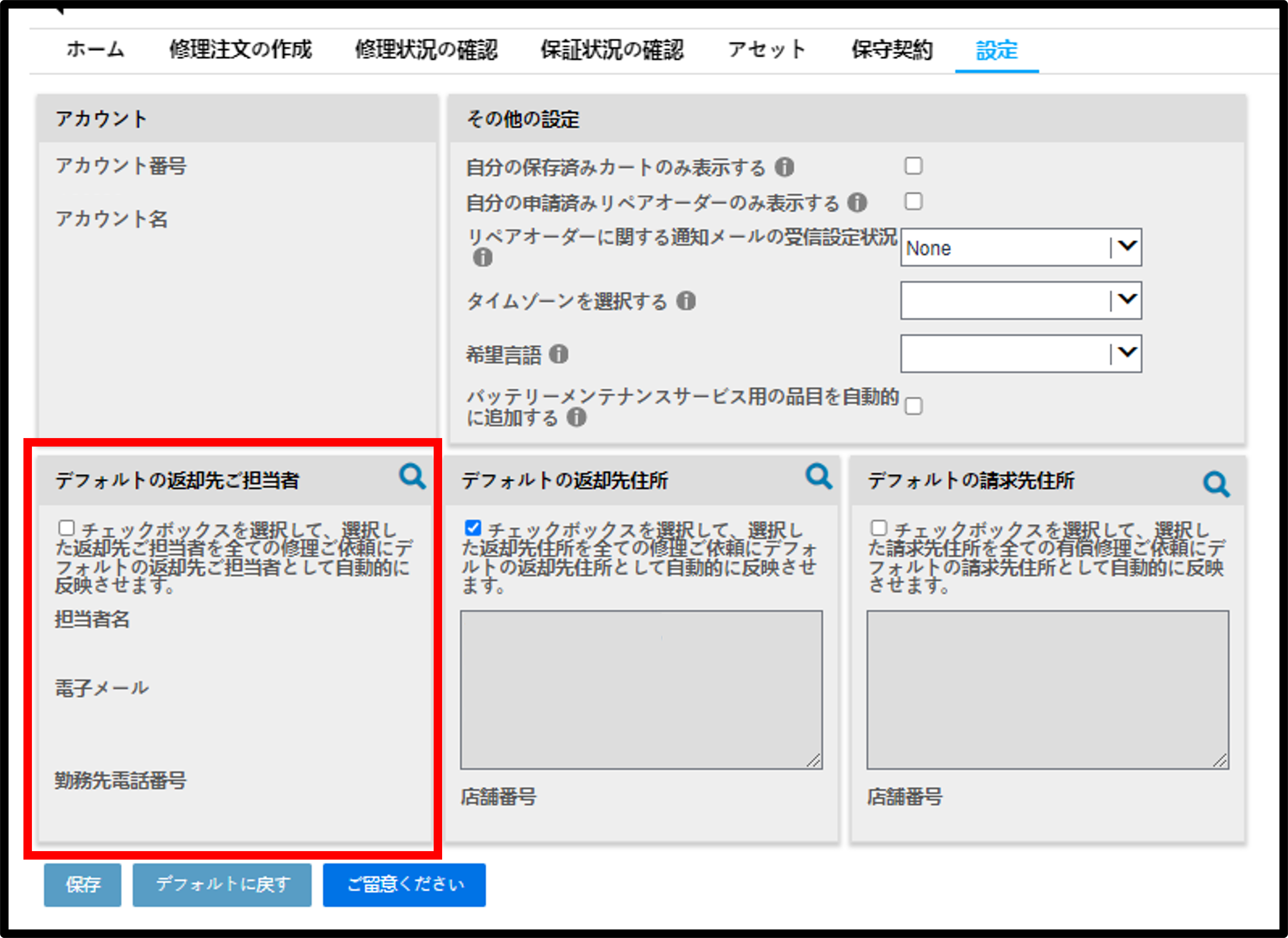Click the search icon for デフォルトの返却先ご担当者
Viewport: 1288px width, 938px height.
pos(412,477)
